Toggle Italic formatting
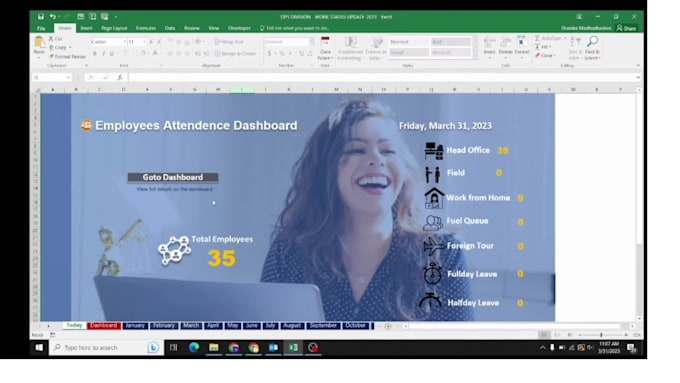The width and height of the screenshot is (680, 383). (x=103, y=54)
